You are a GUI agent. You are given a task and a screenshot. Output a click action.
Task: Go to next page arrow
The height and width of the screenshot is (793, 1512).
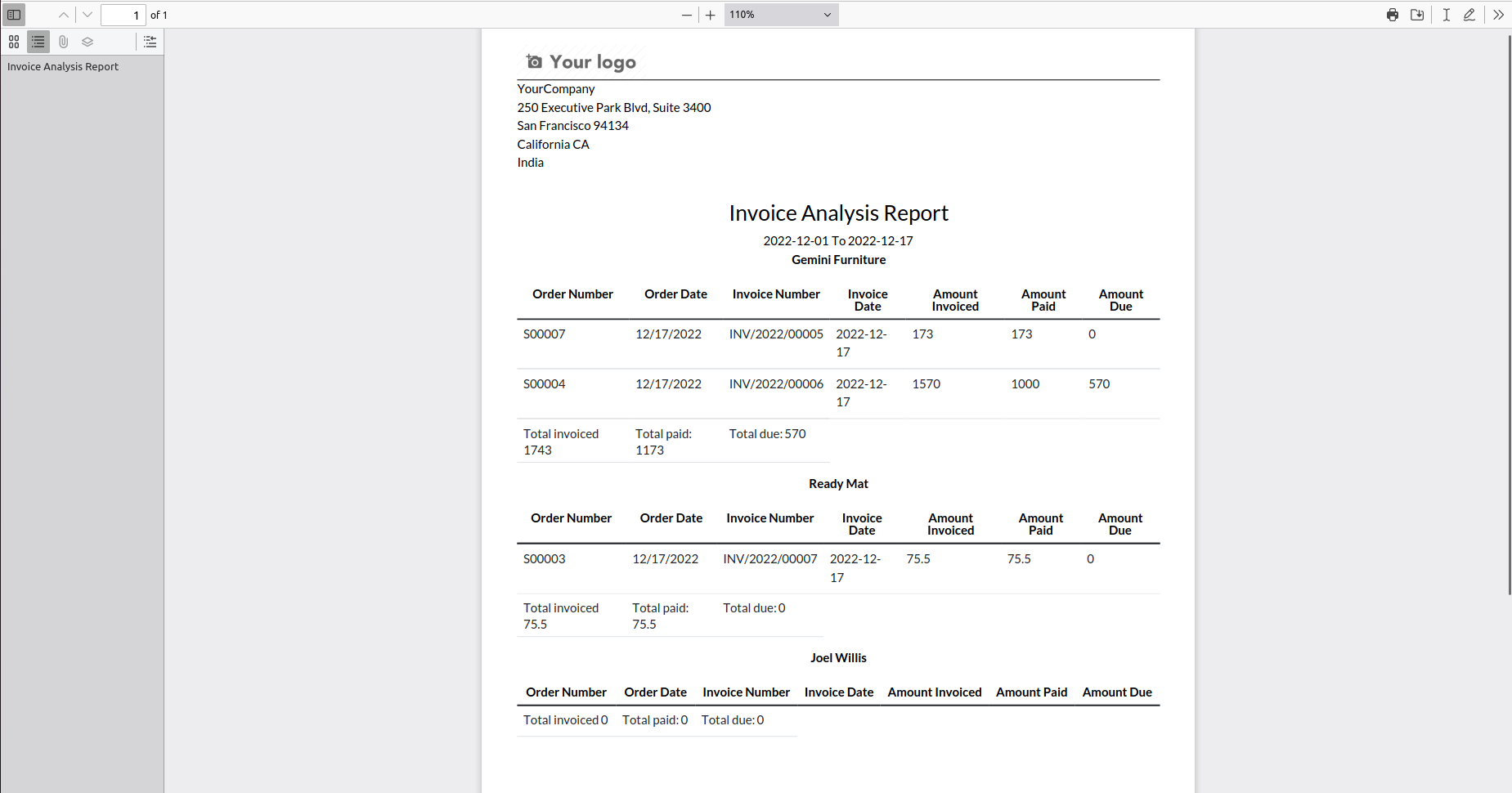87,15
